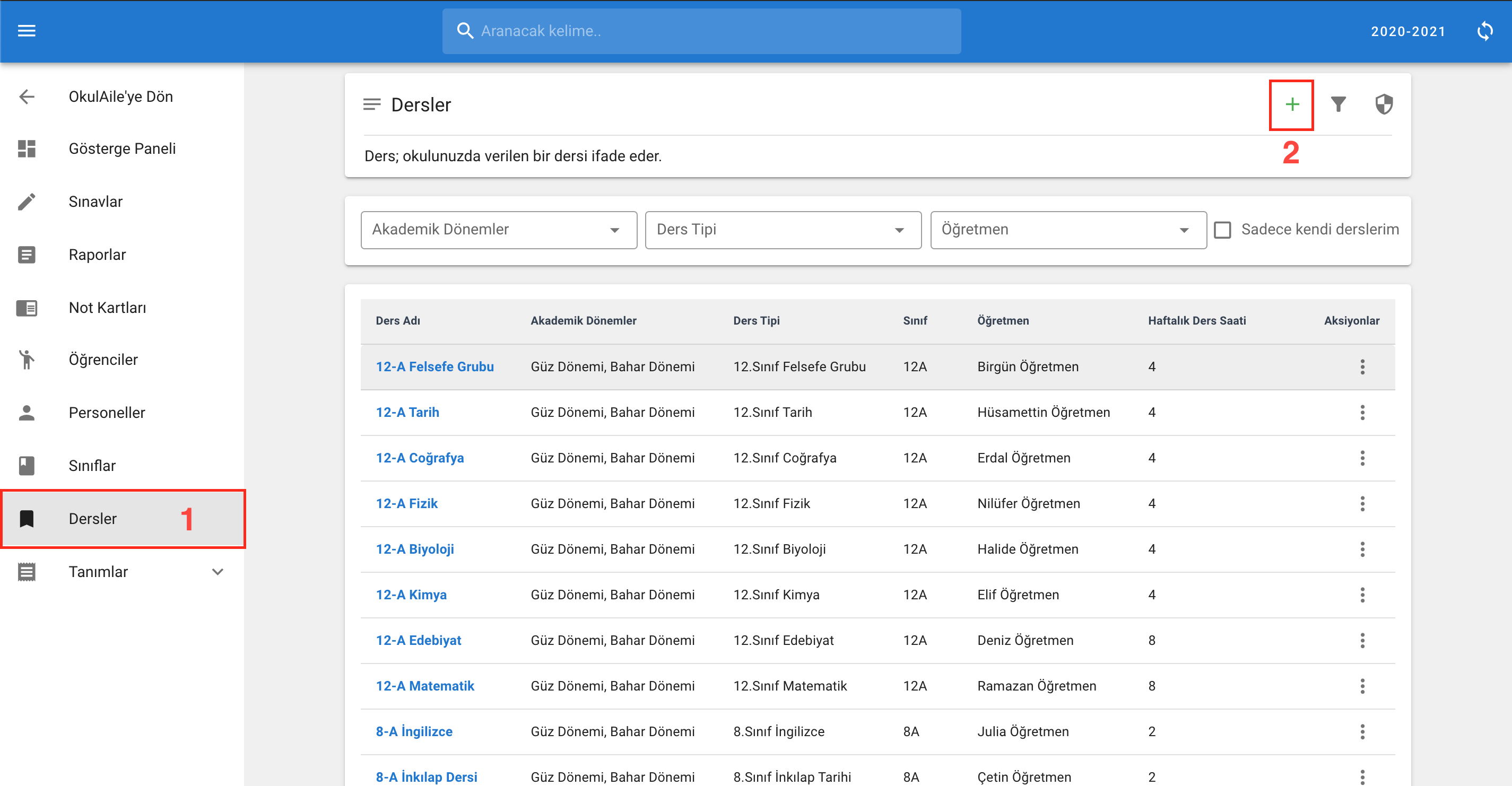This screenshot has height=786, width=1512.
Task: Open the shield permissions icon
Action: click(1384, 104)
